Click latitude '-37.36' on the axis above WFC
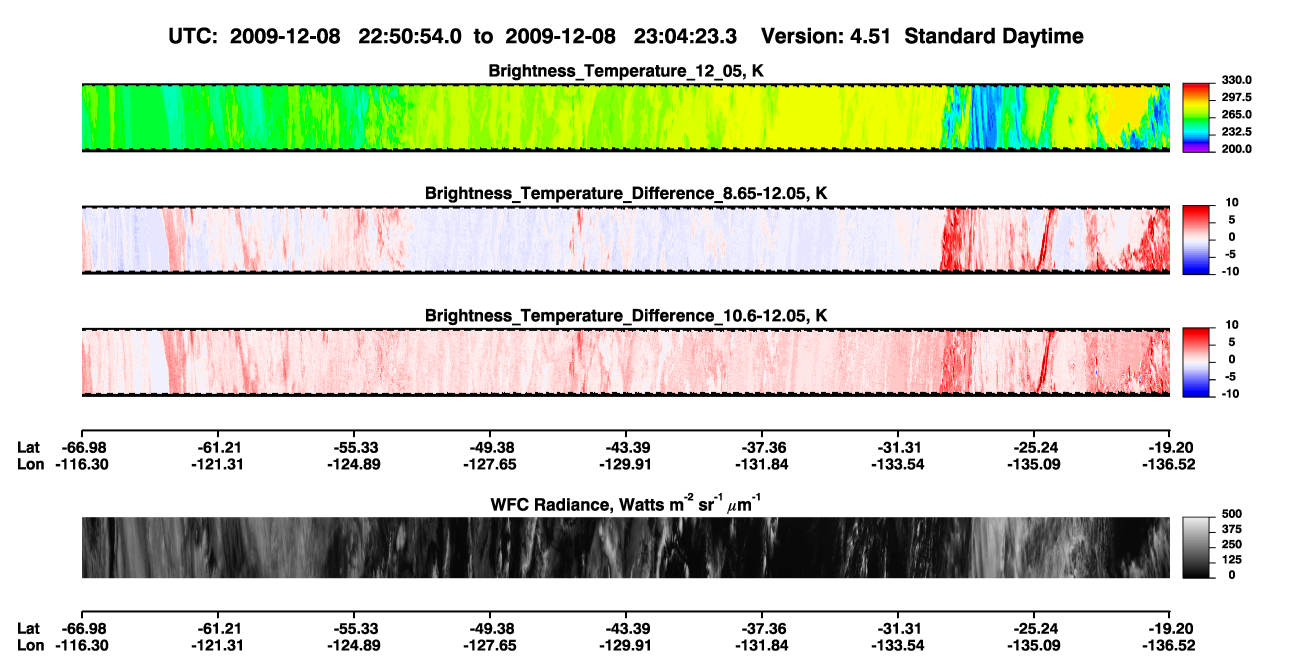Image resolution: width=1300 pixels, height=667 pixels. pos(762,447)
